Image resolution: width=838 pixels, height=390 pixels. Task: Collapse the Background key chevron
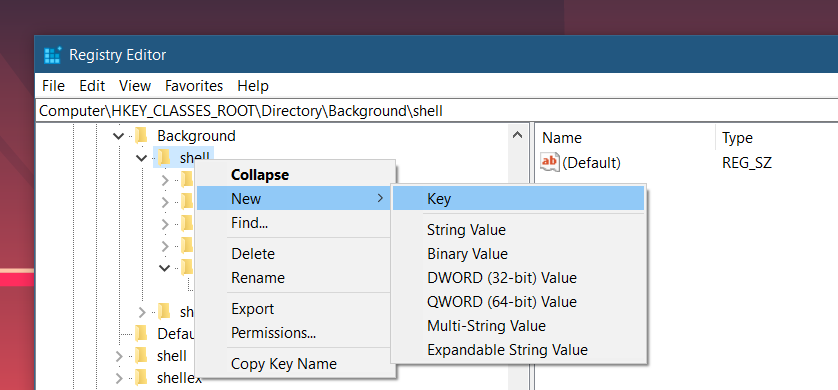pyautogui.click(x=119, y=136)
